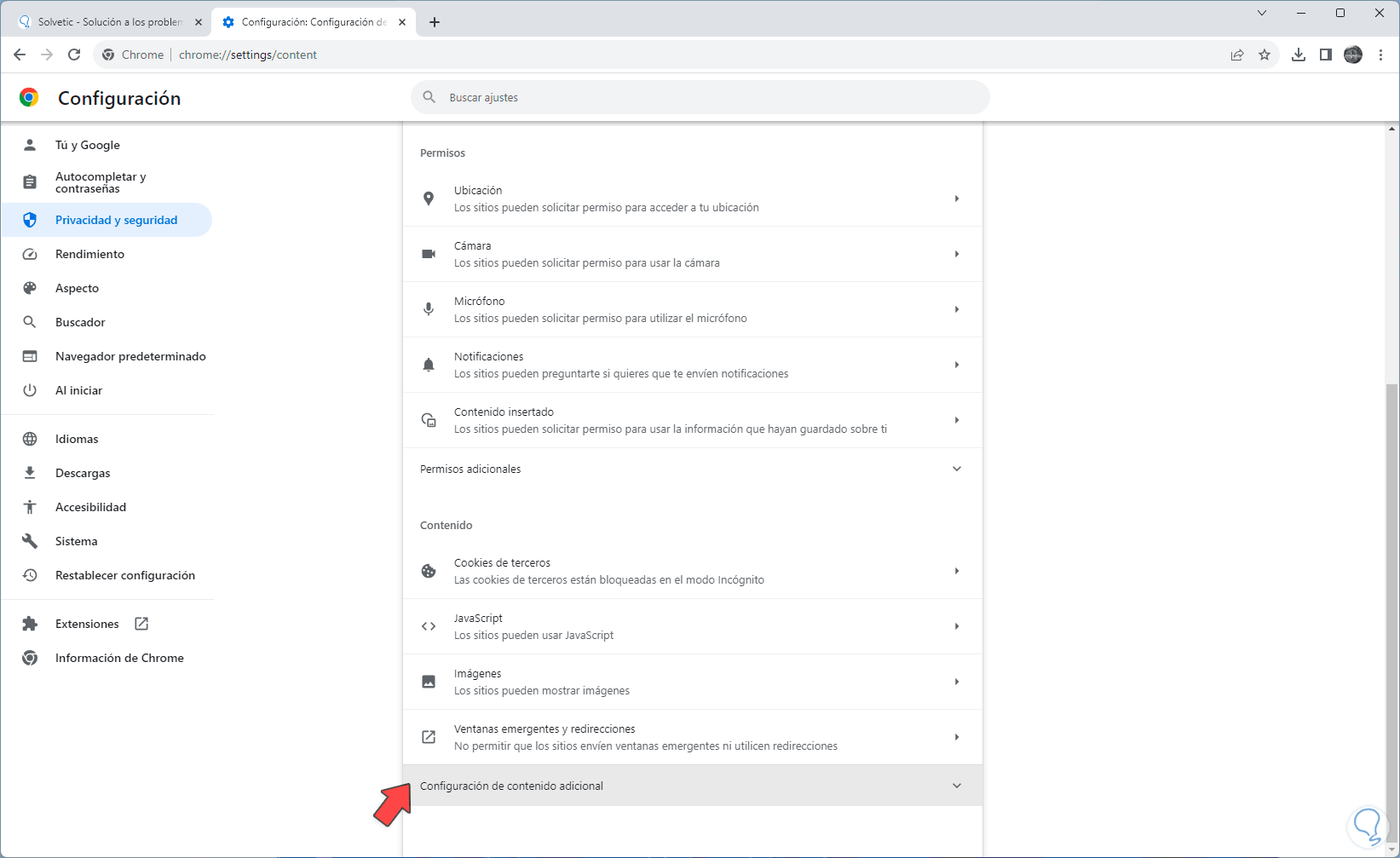Screen dimensions: 1400x858
Task: Select Aspecto in the sidebar
Action: click(x=77, y=288)
